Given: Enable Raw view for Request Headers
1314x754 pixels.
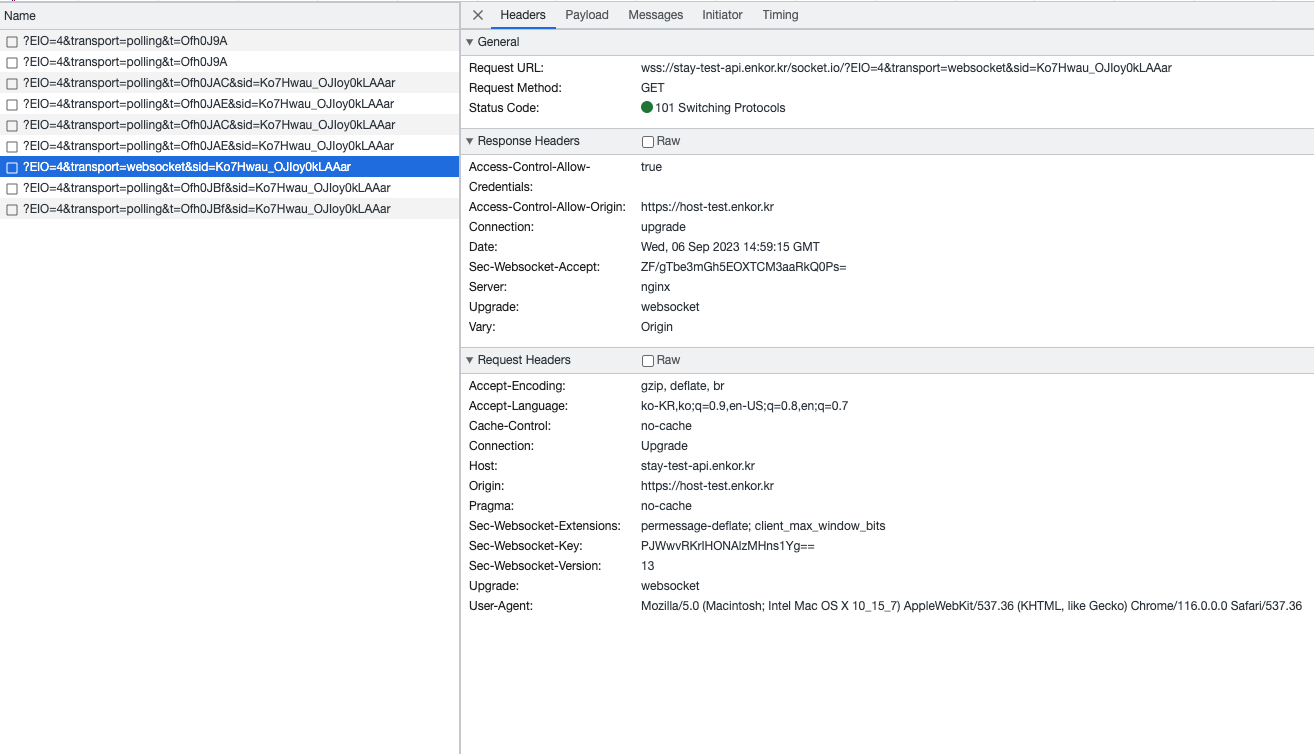Looking at the screenshot, I should pos(648,361).
